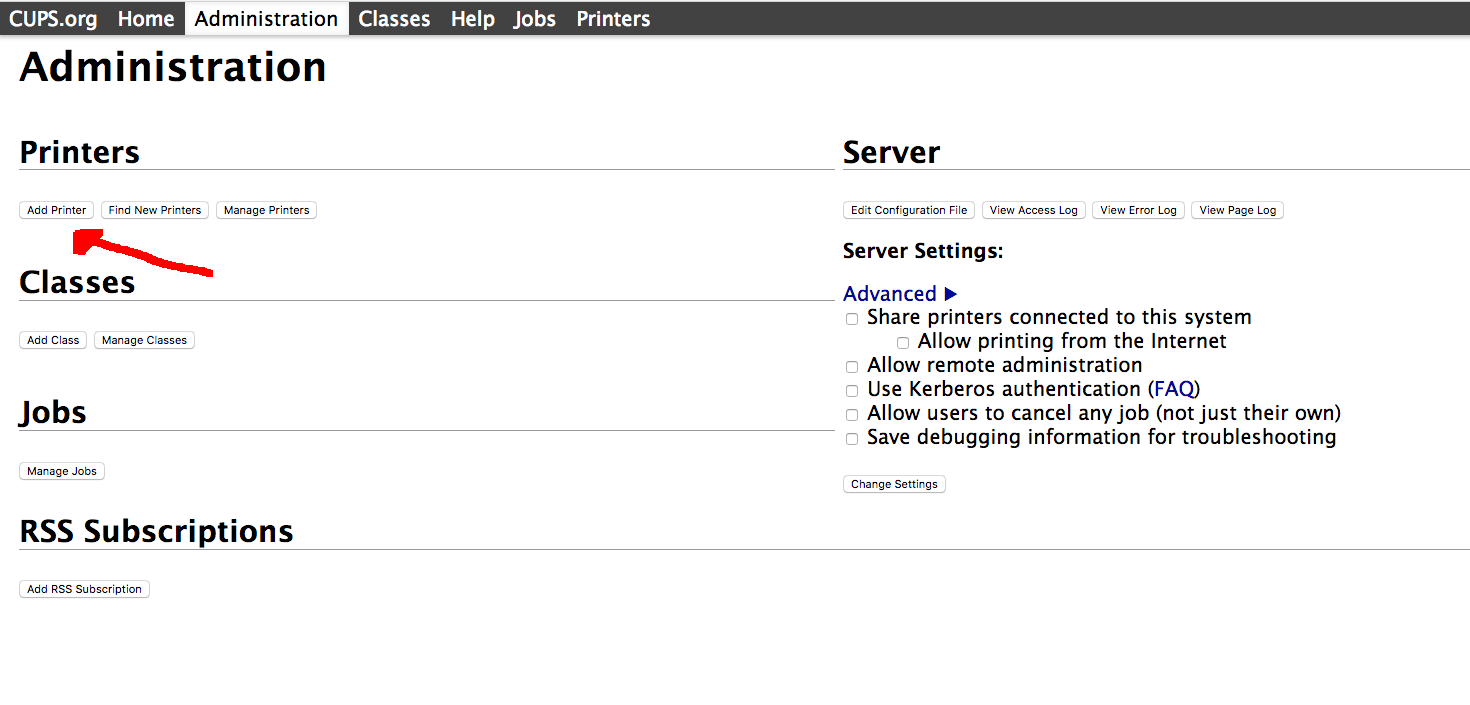Open Manage Classes
Viewport: 1470px width, 705px height.
[144, 339]
